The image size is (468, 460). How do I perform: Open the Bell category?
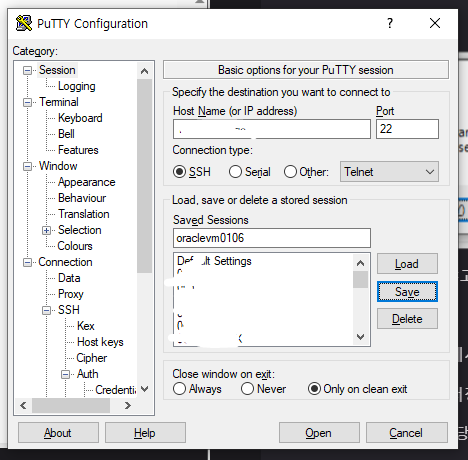pyautogui.click(x=66, y=134)
